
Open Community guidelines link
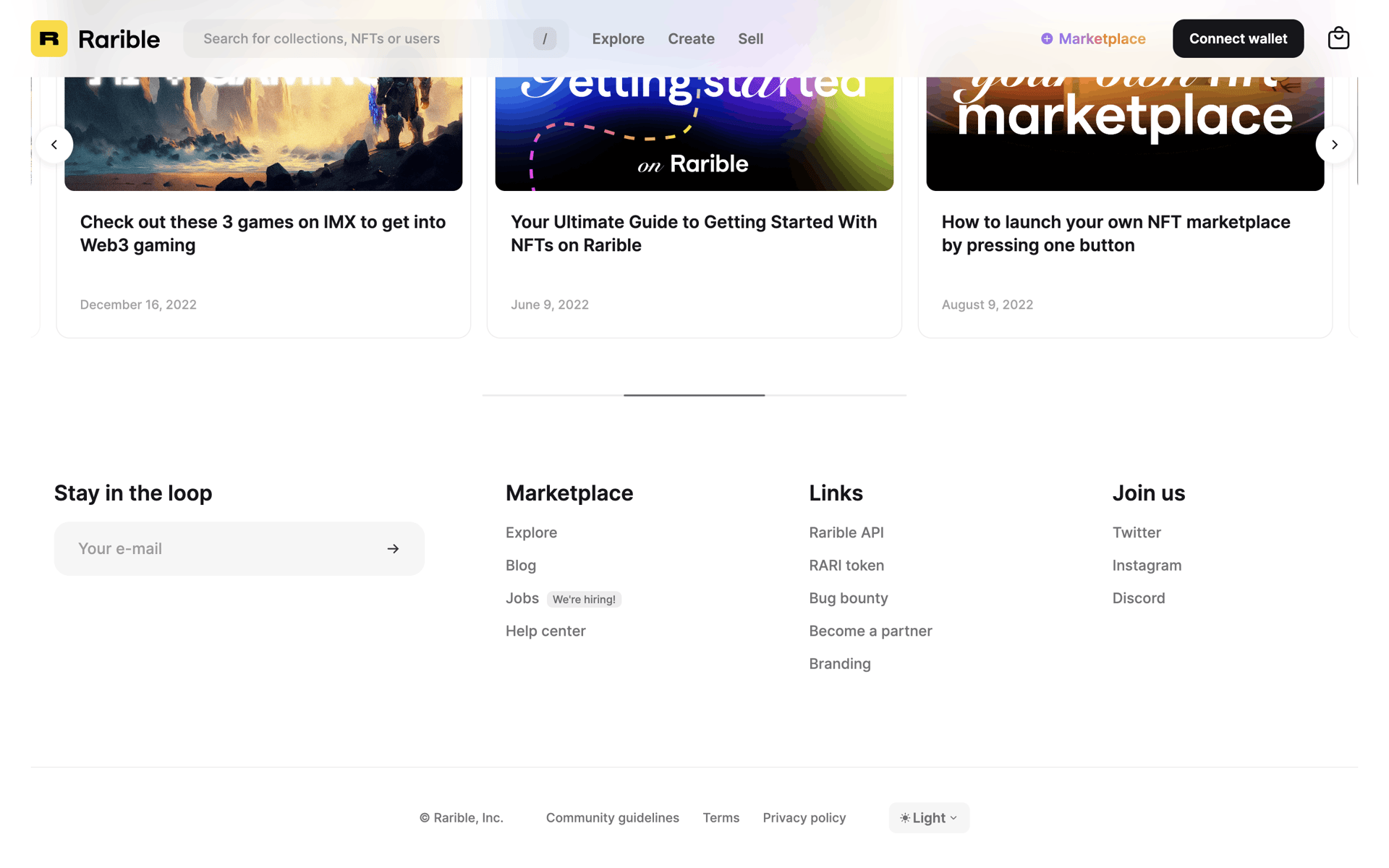[x=612, y=818]
